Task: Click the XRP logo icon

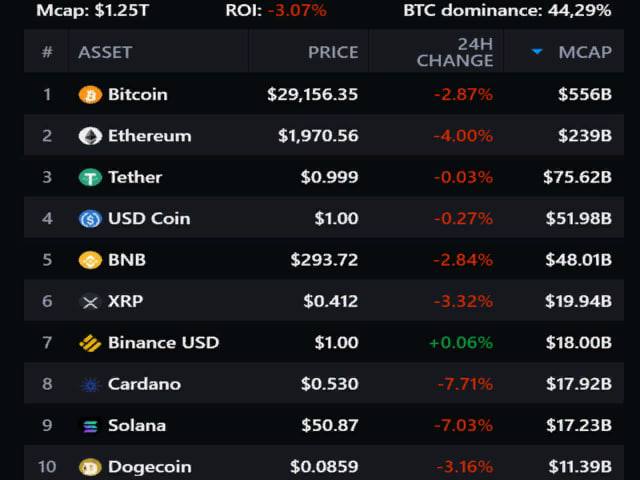Action: (x=90, y=302)
